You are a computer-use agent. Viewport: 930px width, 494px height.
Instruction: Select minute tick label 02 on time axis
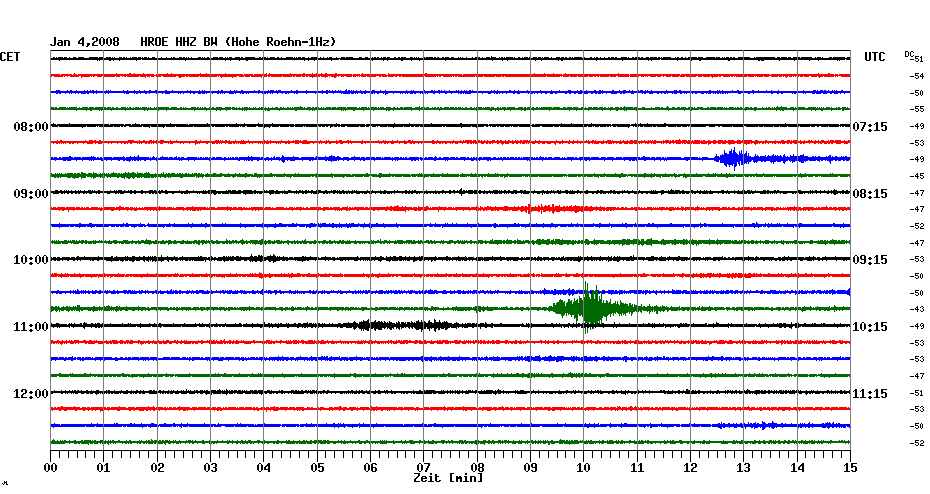pyautogui.click(x=157, y=468)
